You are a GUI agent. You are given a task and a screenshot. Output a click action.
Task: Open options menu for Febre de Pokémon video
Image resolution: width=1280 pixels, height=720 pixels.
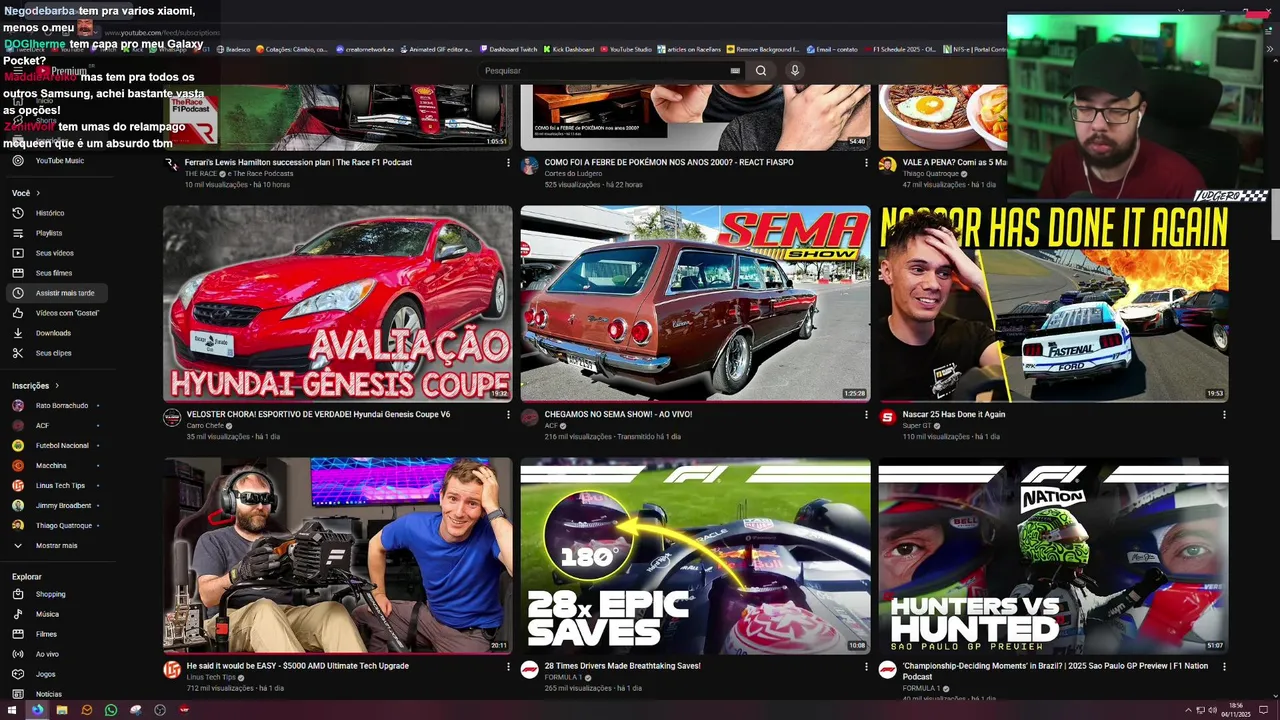coord(866,163)
